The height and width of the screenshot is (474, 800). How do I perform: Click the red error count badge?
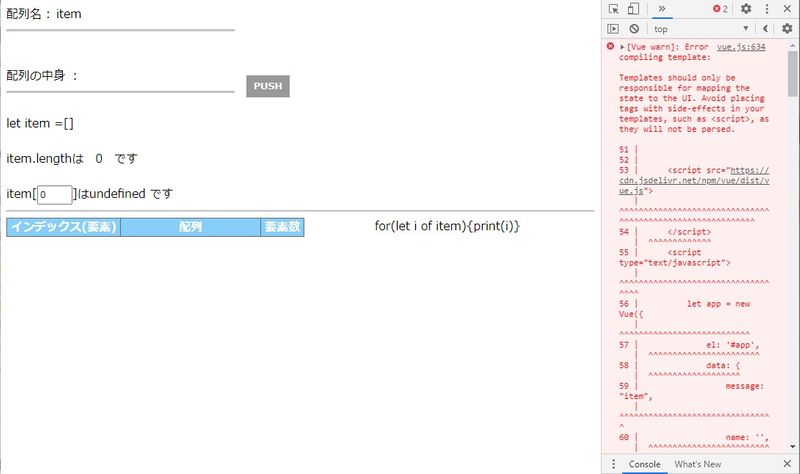[719, 9]
